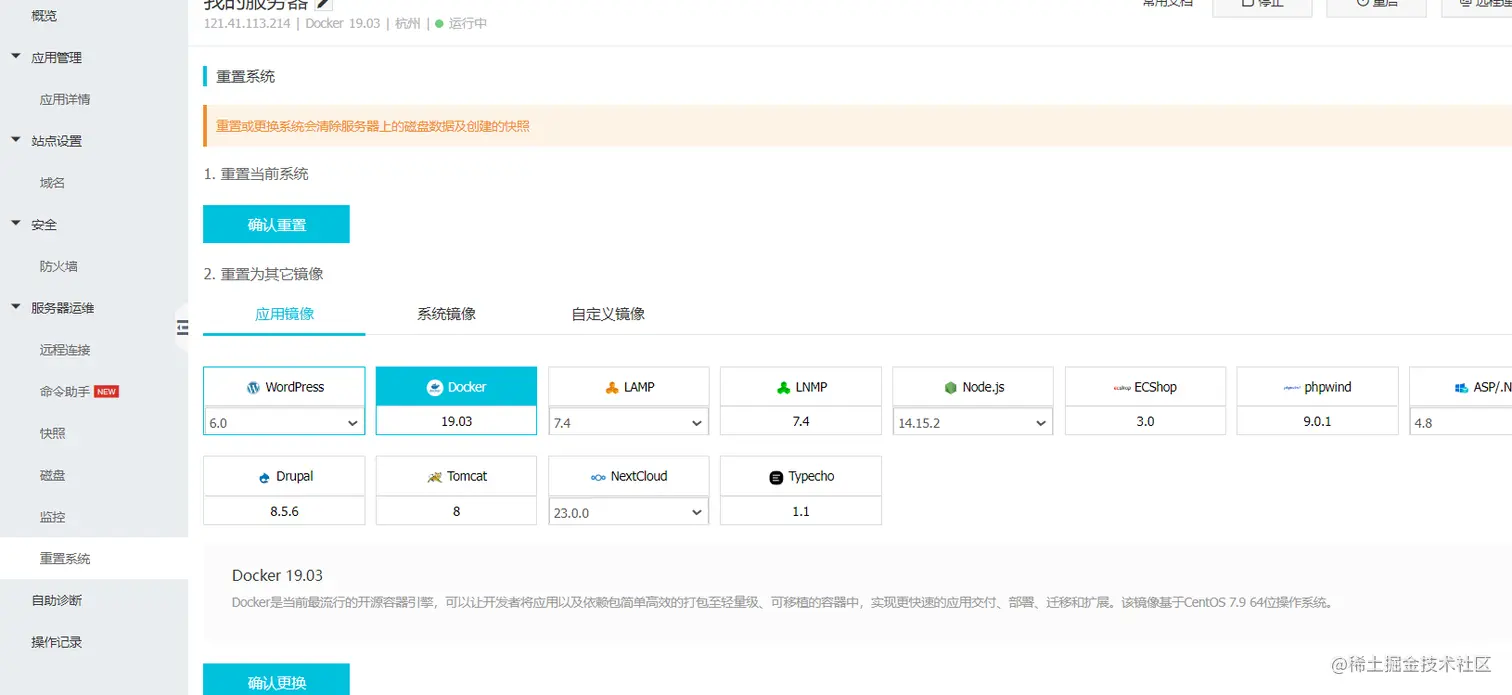Click the Typecho logo icon
The image size is (1512, 695).
point(776,477)
